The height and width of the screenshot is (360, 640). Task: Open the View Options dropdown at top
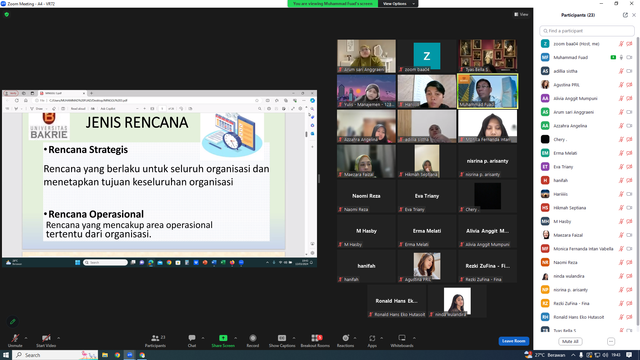pos(398,4)
